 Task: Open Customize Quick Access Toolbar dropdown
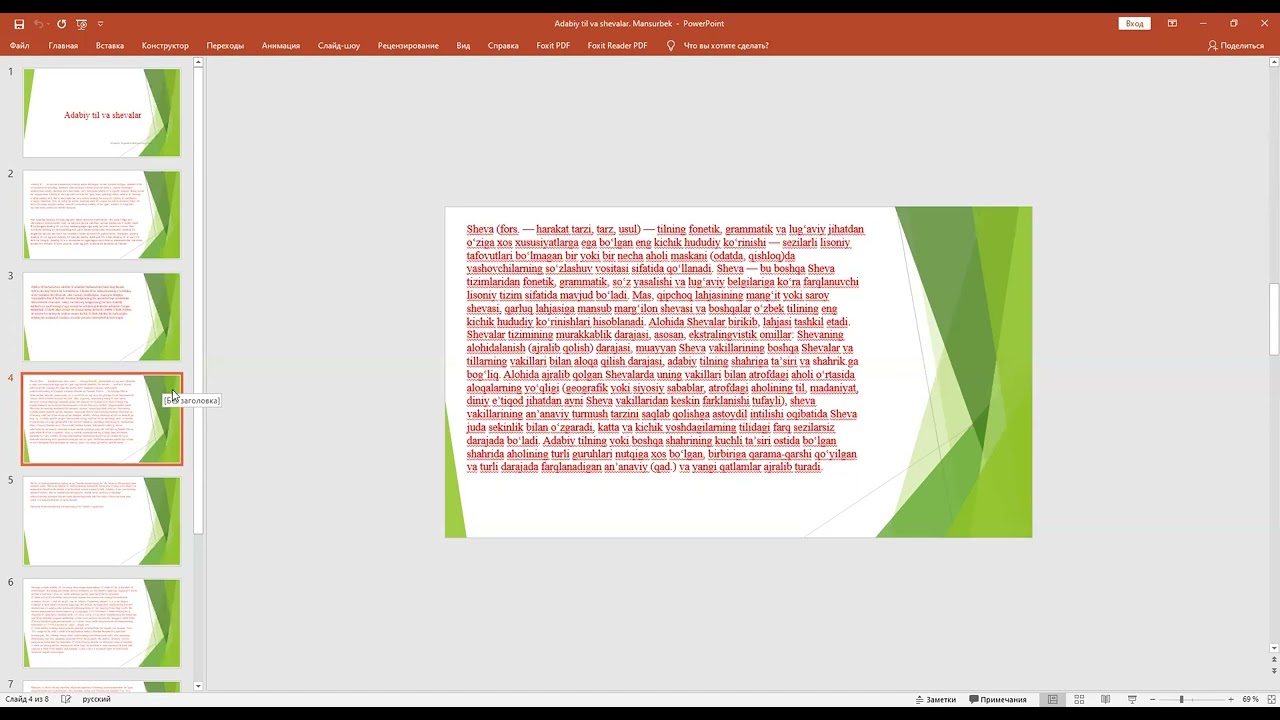pyautogui.click(x=100, y=23)
